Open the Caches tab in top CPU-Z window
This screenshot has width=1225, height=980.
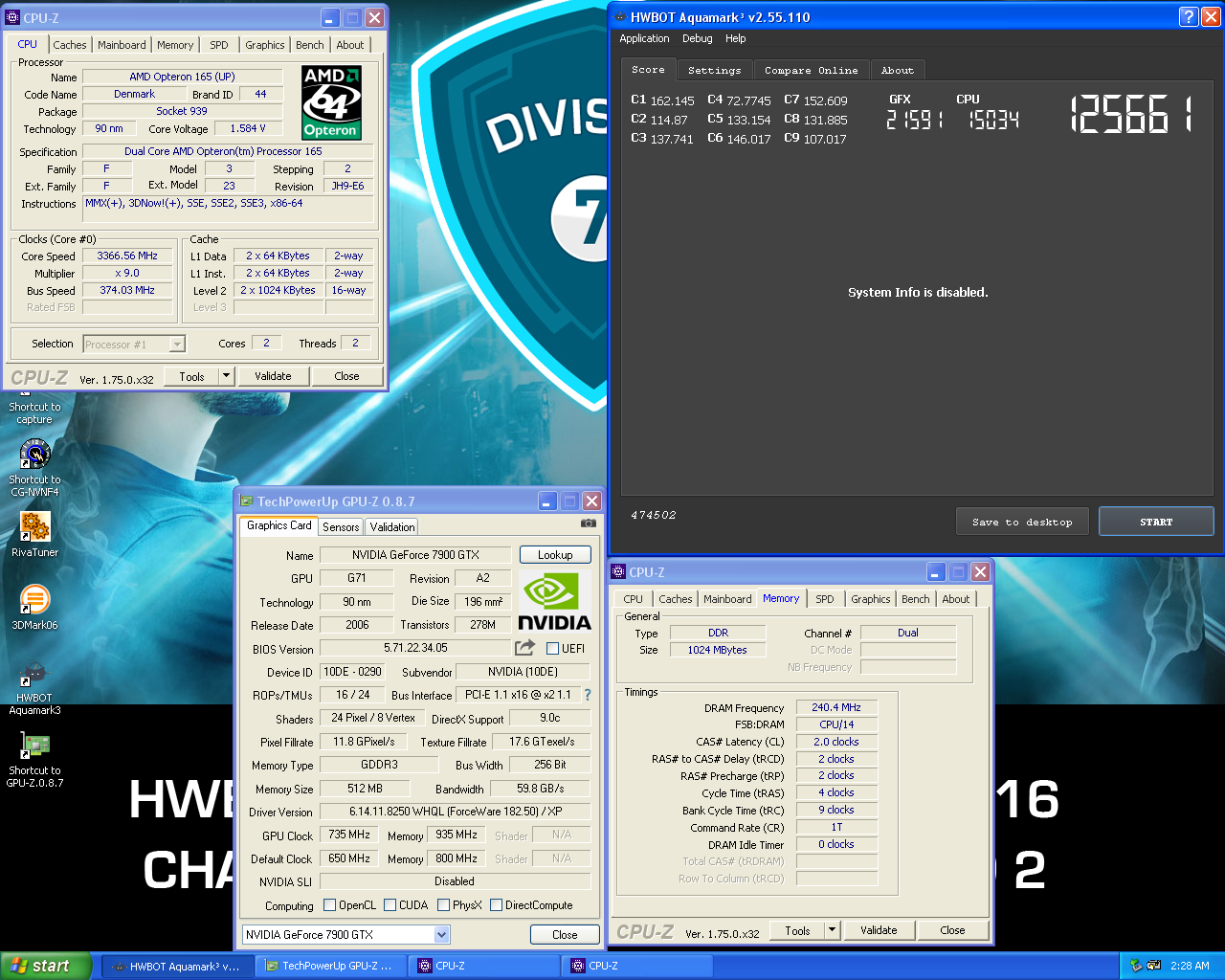pyautogui.click(x=69, y=45)
